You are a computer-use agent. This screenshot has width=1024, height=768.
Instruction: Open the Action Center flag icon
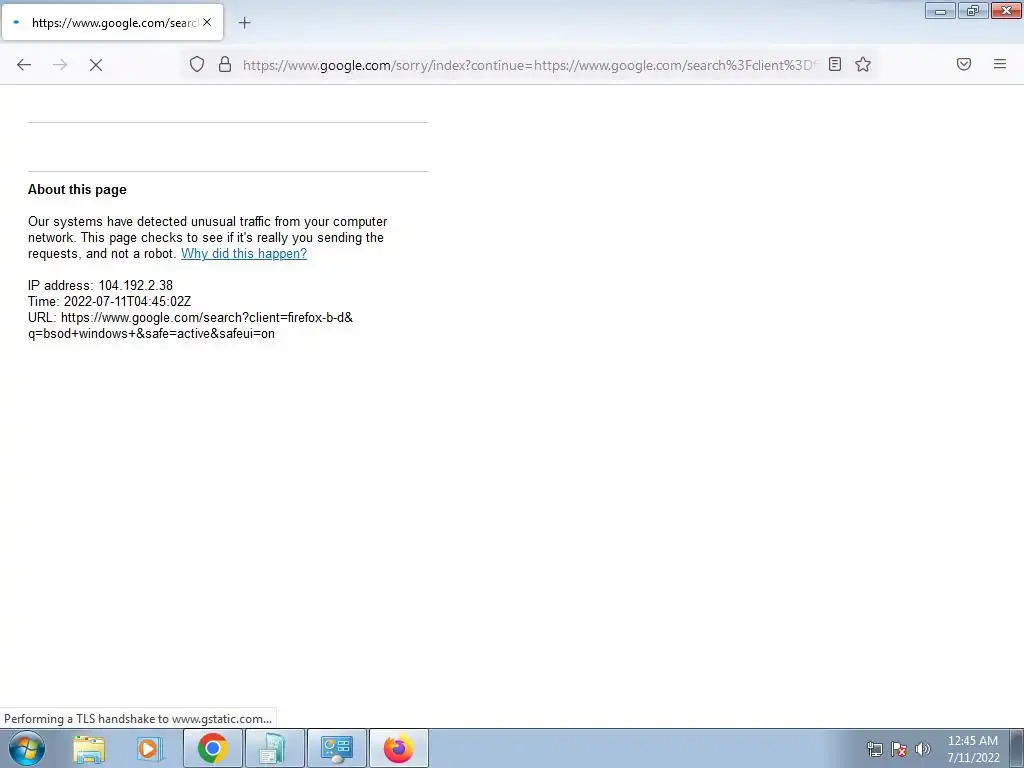click(899, 749)
